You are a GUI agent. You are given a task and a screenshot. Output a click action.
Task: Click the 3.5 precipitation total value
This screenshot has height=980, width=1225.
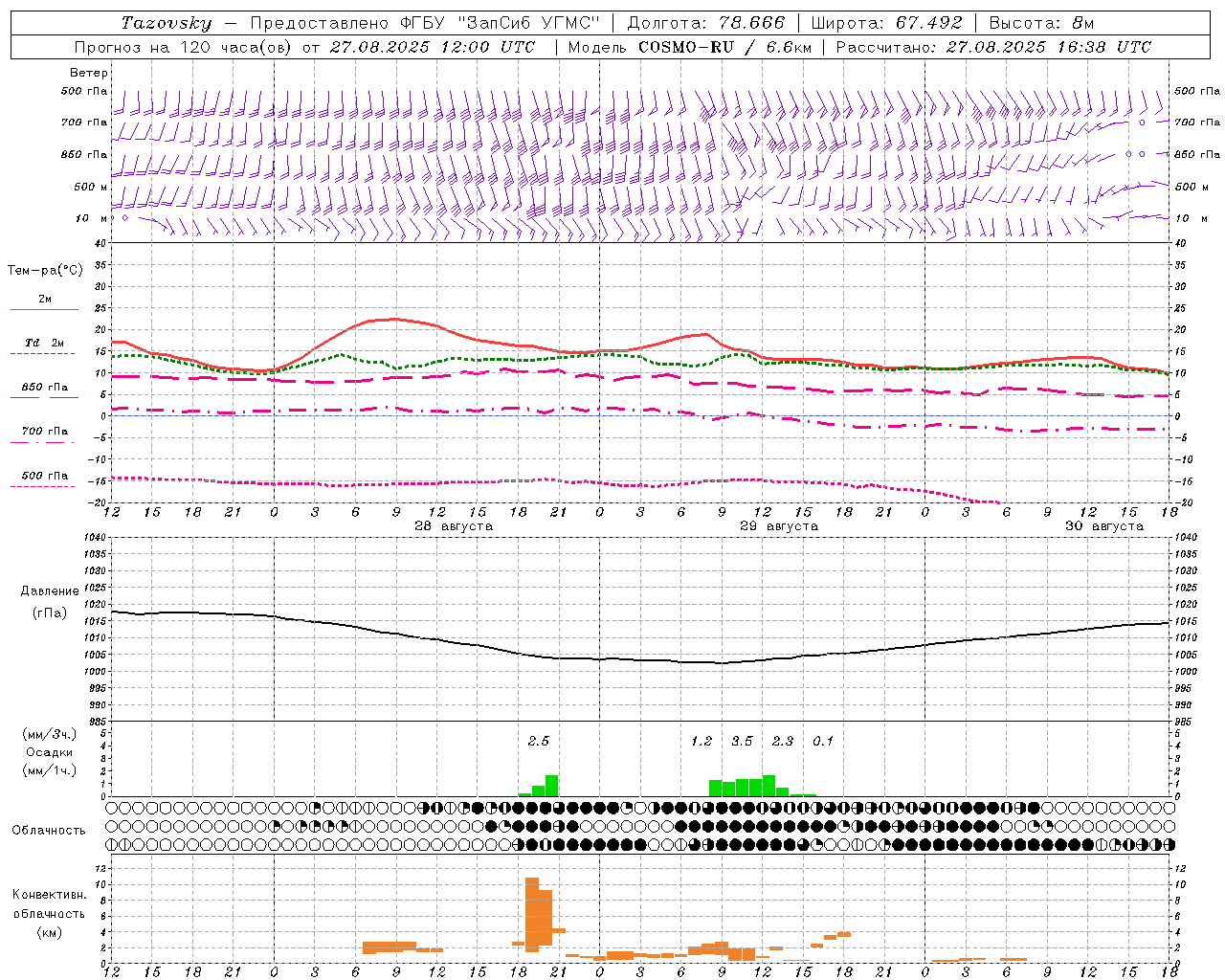pyautogui.click(x=742, y=741)
